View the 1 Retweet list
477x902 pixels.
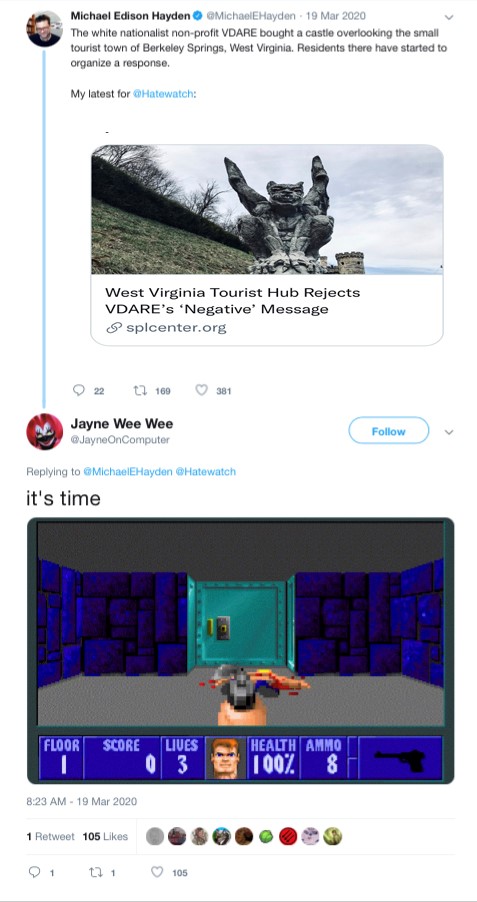pyautogui.click(x=51, y=836)
